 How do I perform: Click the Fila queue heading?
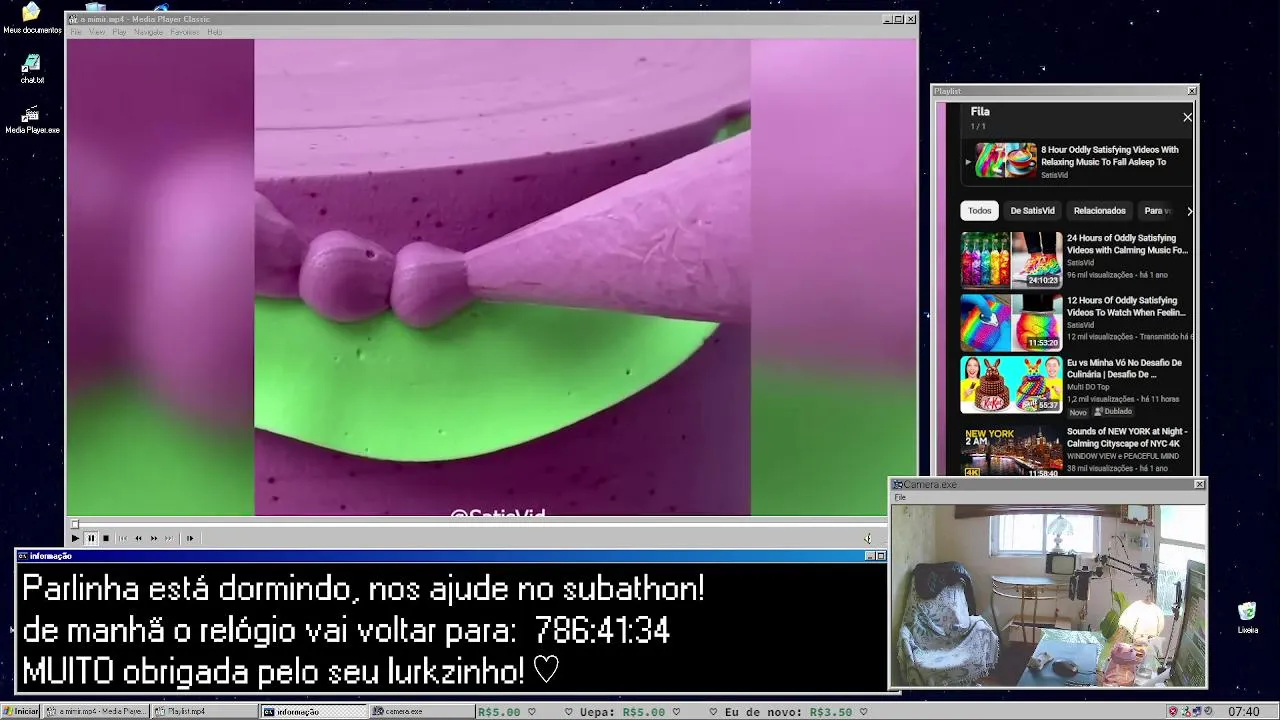980,112
